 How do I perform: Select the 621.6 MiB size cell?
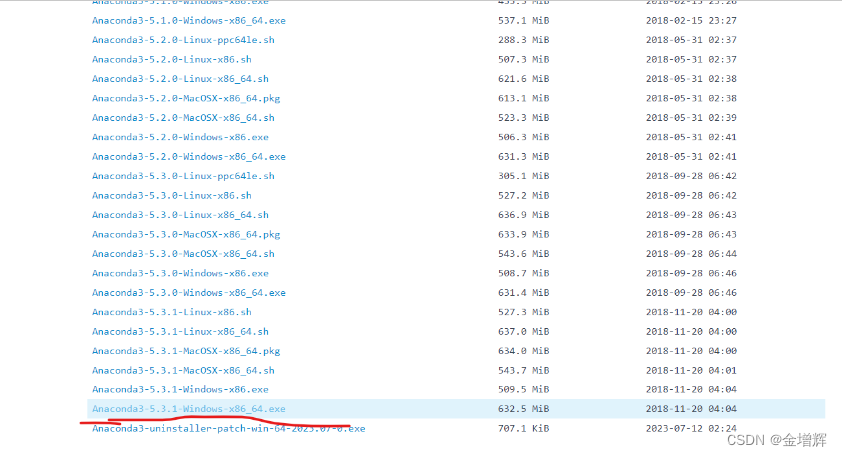[x=524, y=78]
